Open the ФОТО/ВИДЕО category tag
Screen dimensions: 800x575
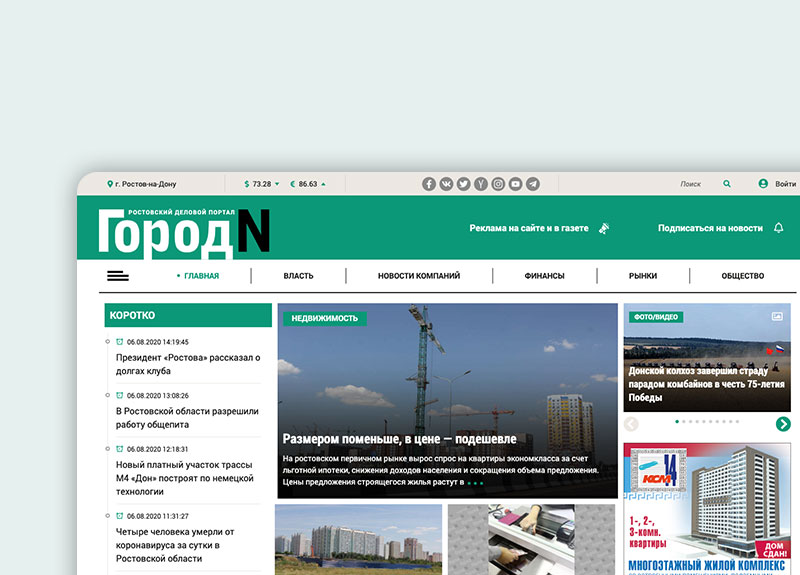[x=656, y=317]
